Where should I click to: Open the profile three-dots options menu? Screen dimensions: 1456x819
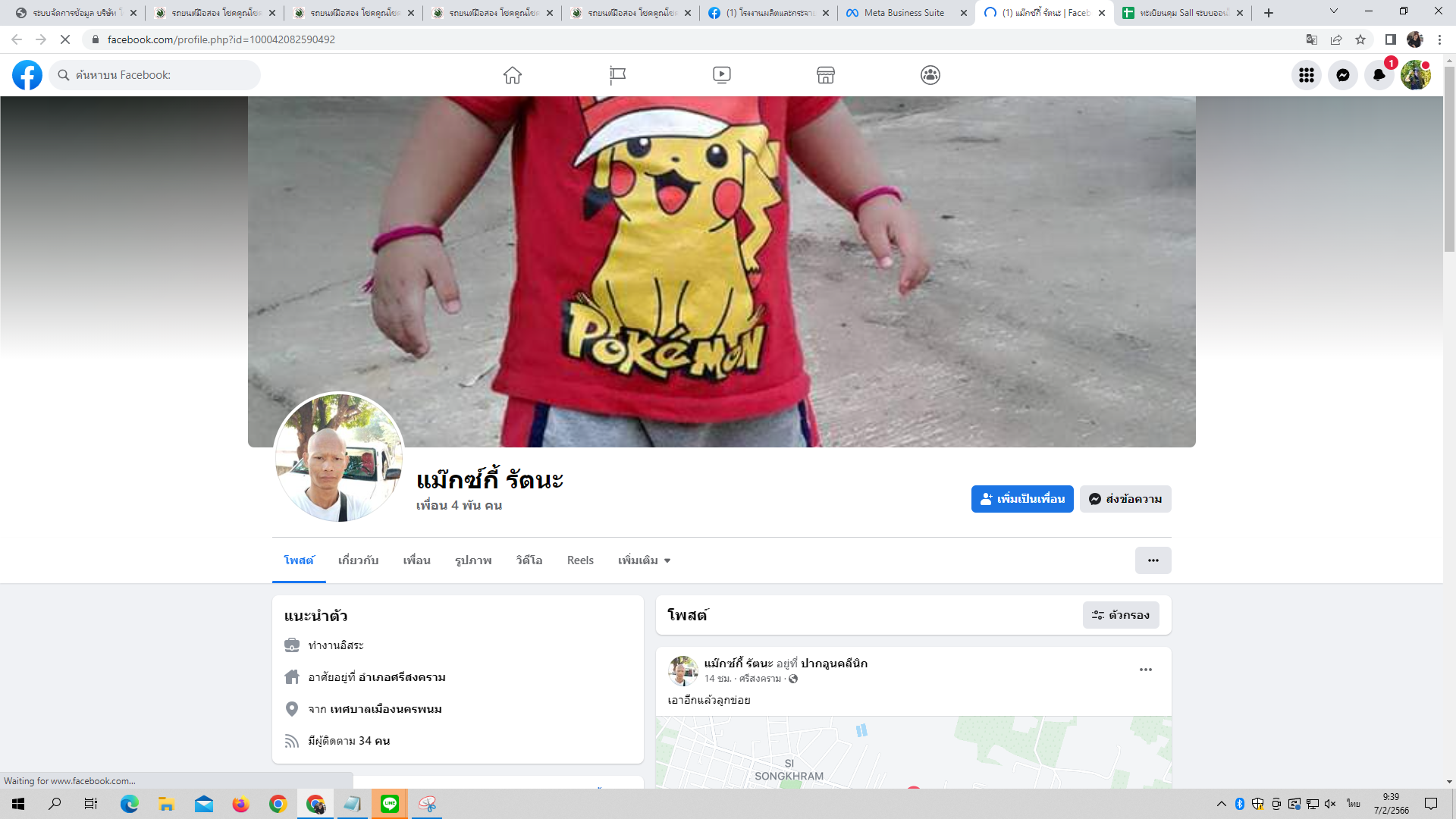tap(1153, 560)
